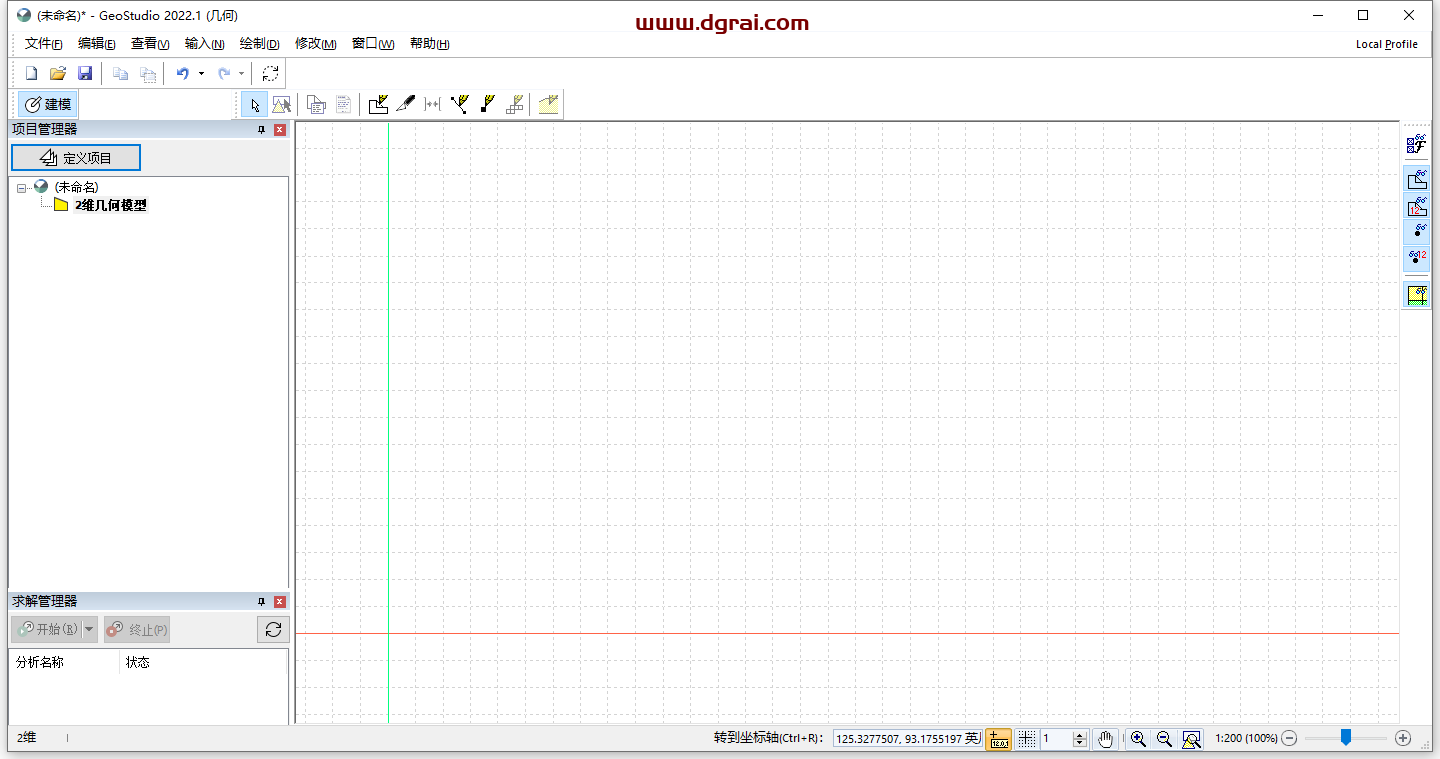The height and width of the screenshot is (759, 1440).
Task: Select the arrow pointer tool
Action: [x=255, y=104]
